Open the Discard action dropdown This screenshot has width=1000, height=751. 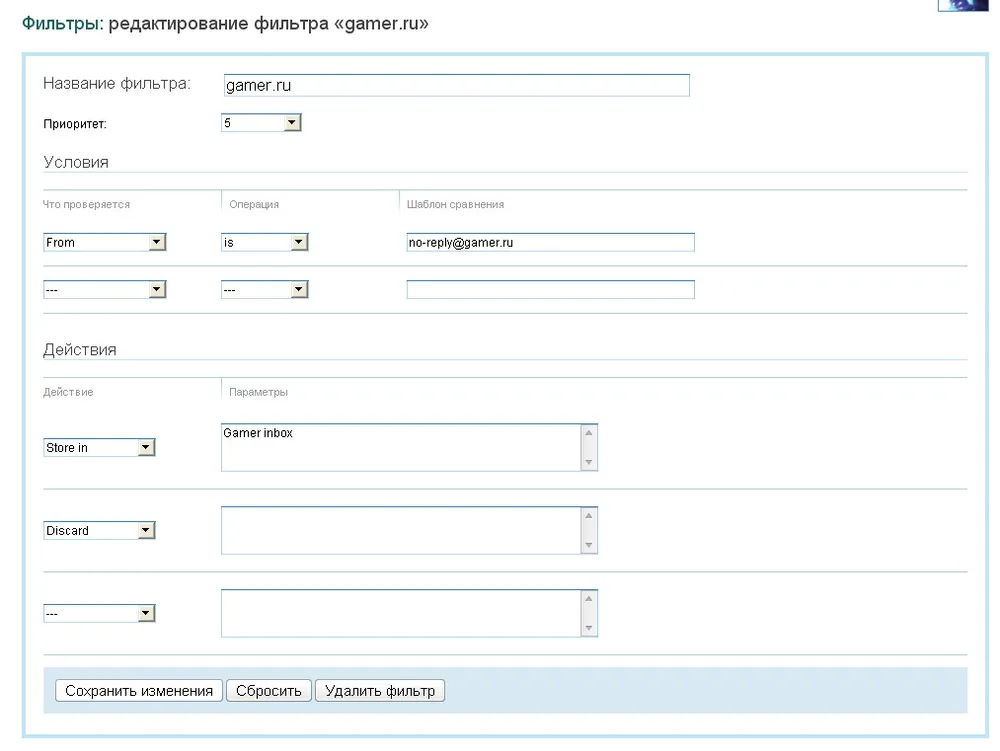pos(99,531)
